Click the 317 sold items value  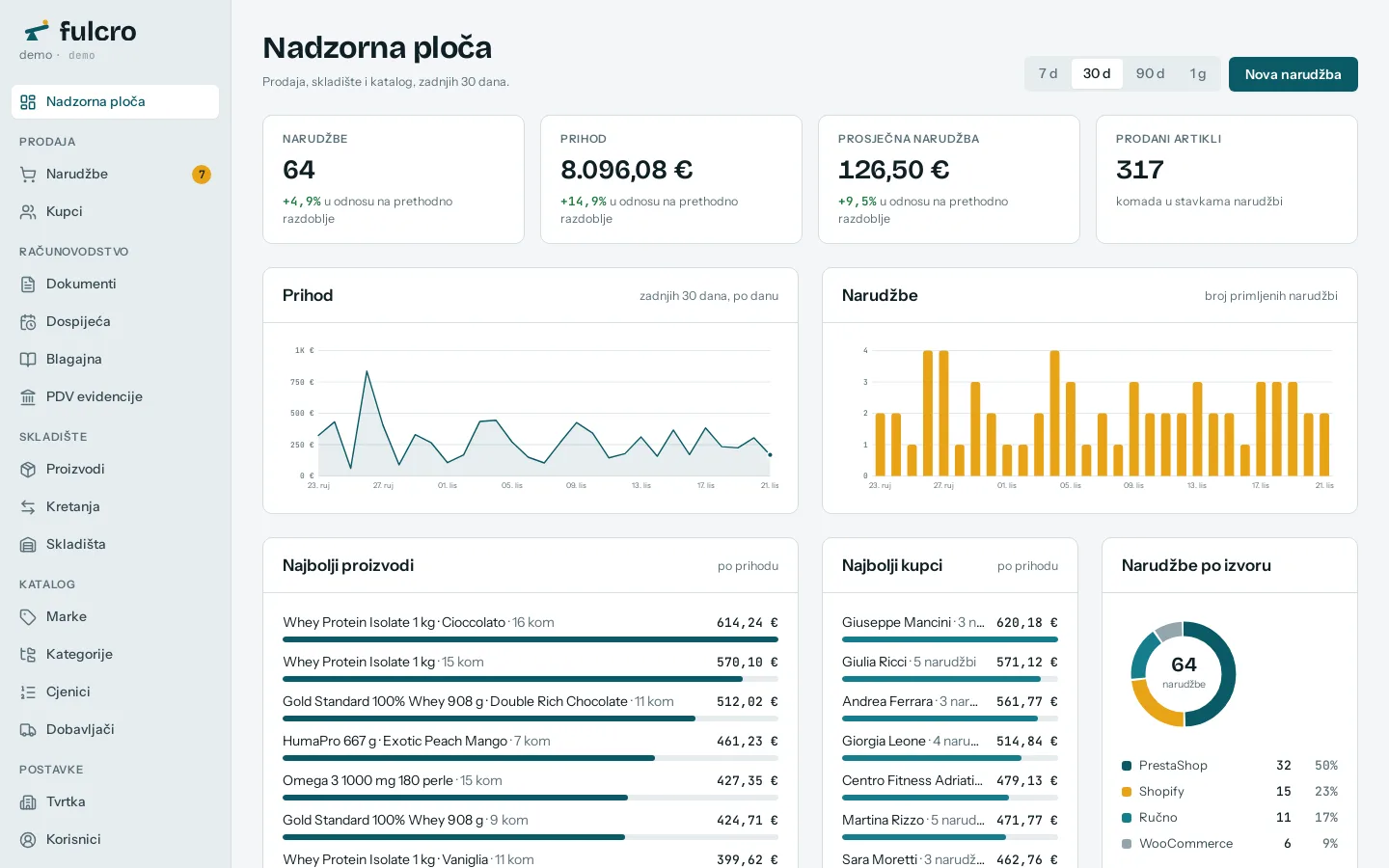pos(1140,170)
